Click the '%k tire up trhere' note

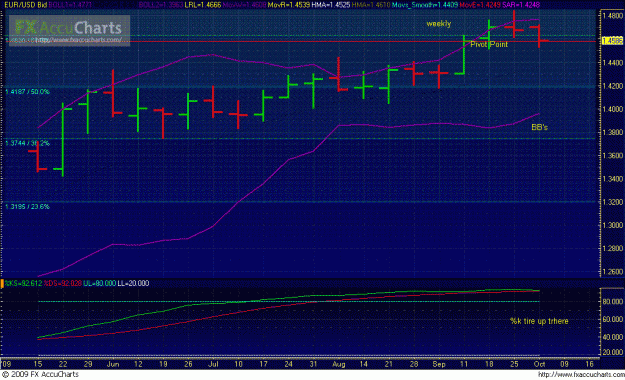pos(539,321)
